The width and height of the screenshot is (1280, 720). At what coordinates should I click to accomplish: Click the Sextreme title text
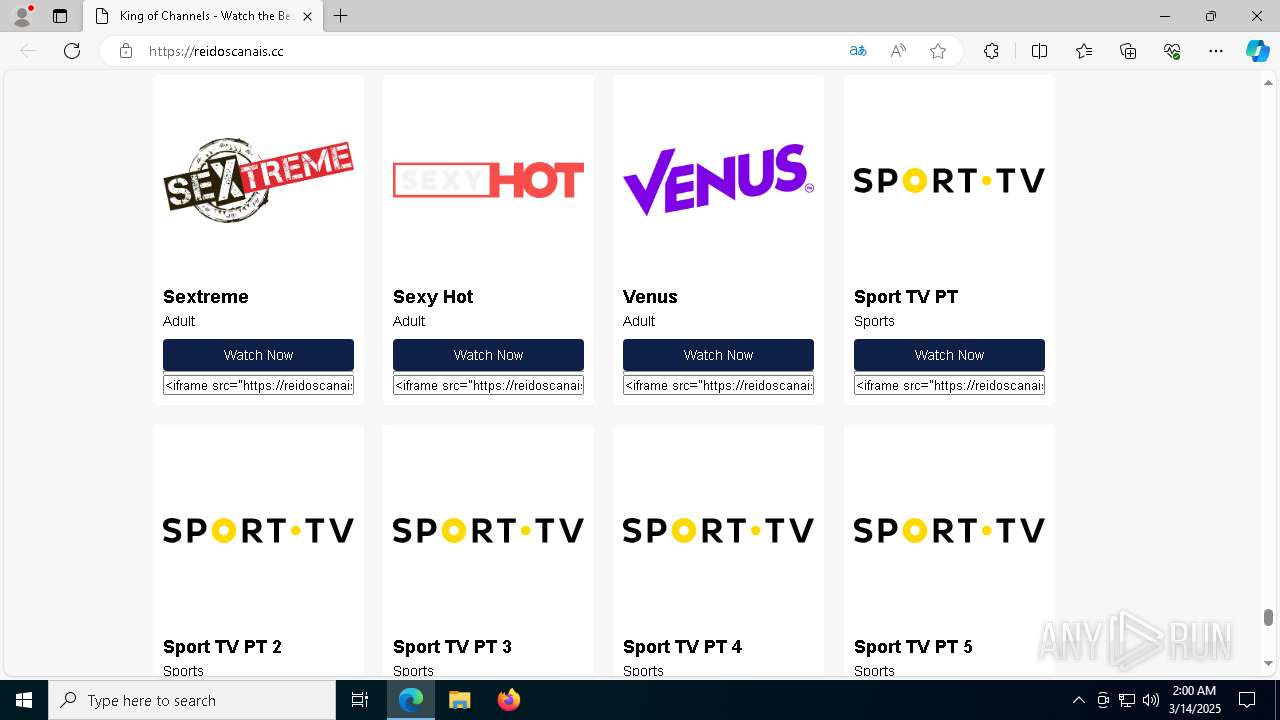(x=205, y=297)
